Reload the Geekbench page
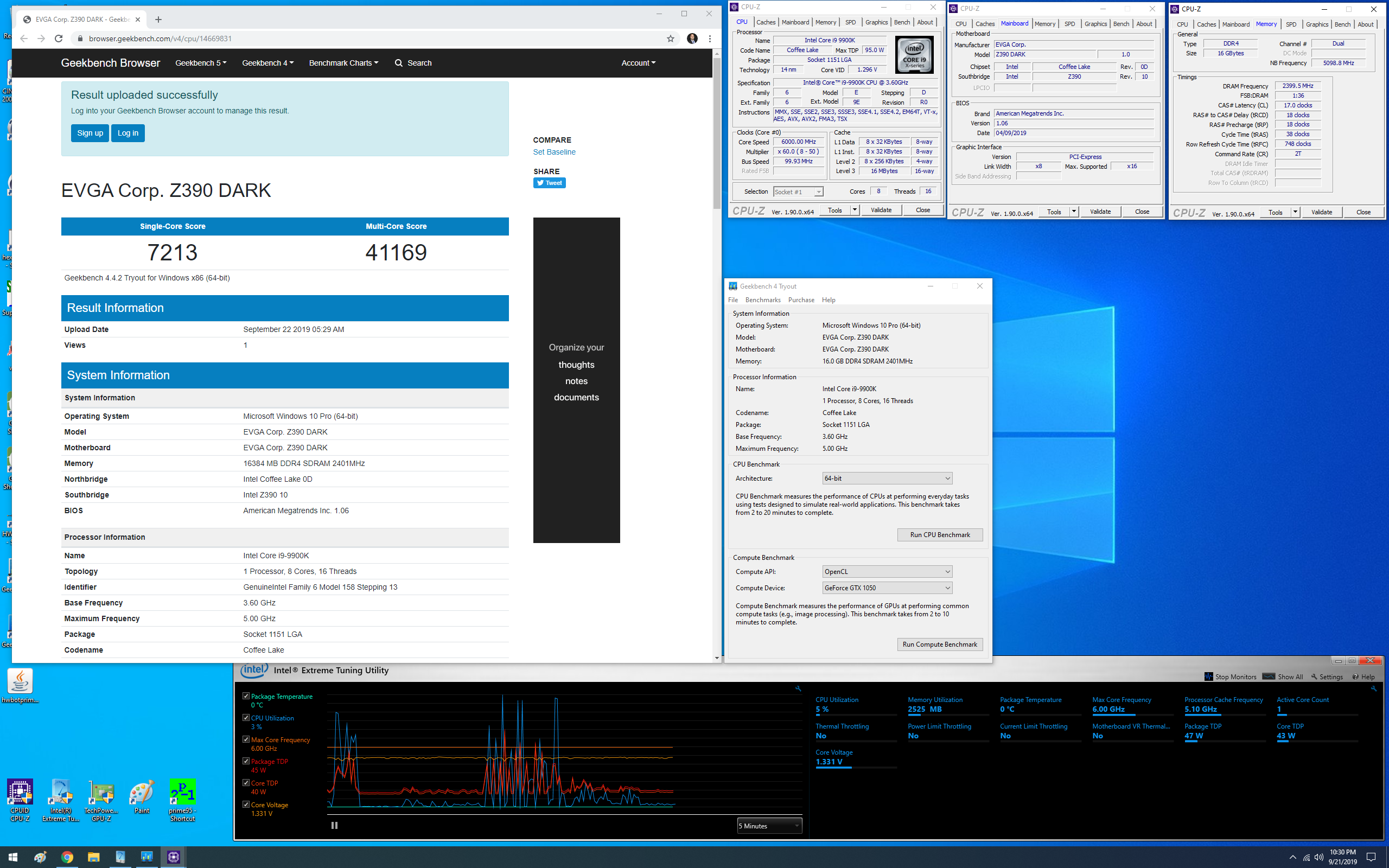 click(59, 39)
